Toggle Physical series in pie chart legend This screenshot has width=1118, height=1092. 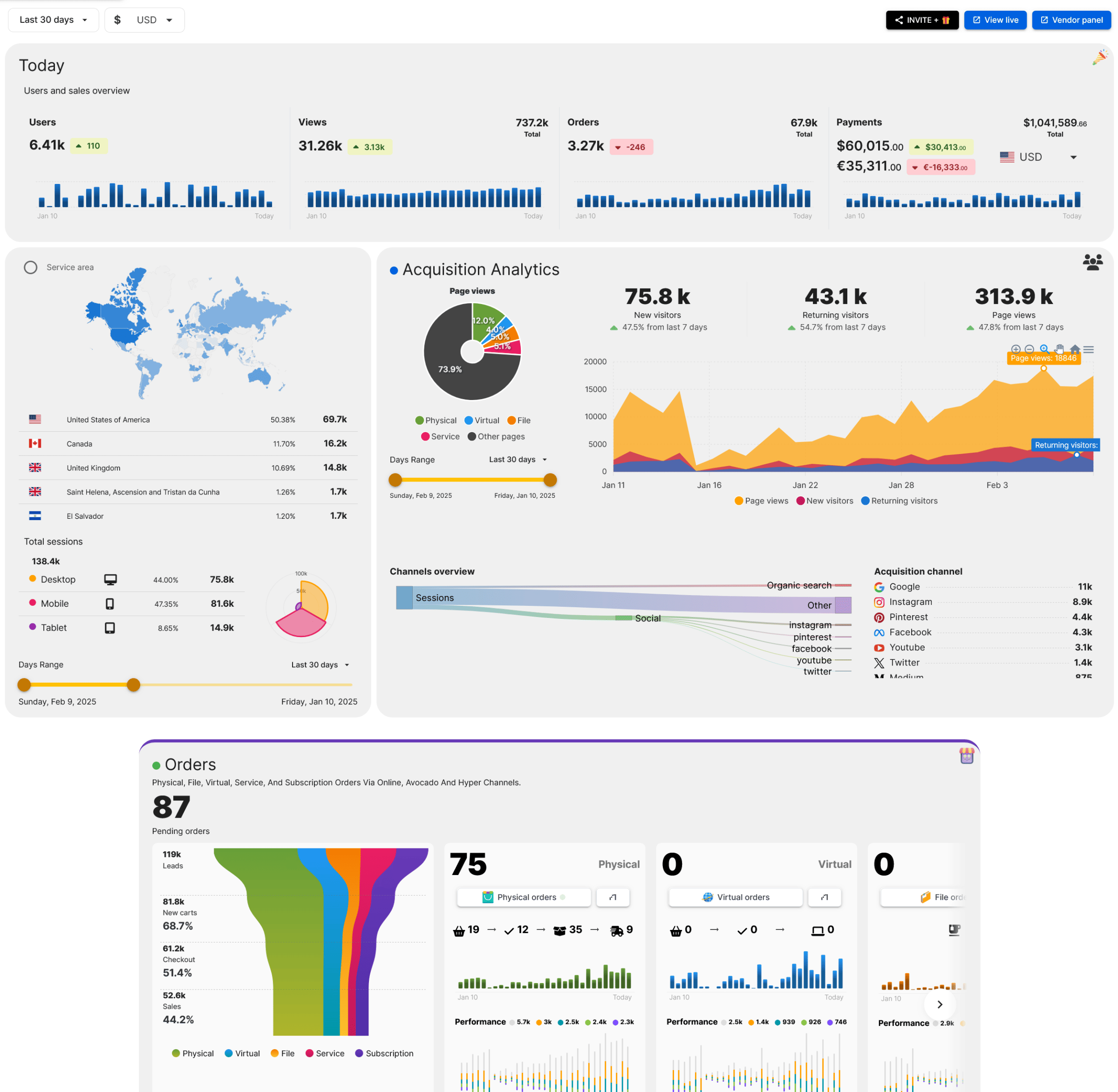pos(436,421)
